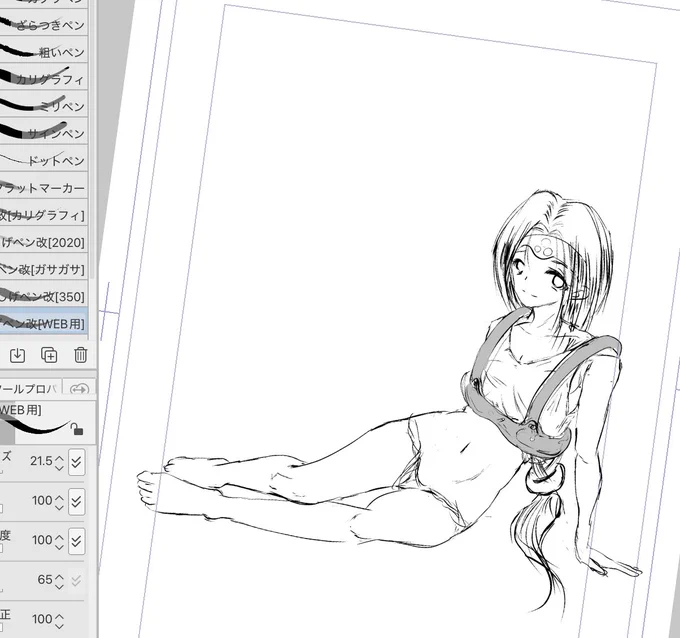
Task: Decrease the 65 value with down arrow
Action: coord(59,585)
